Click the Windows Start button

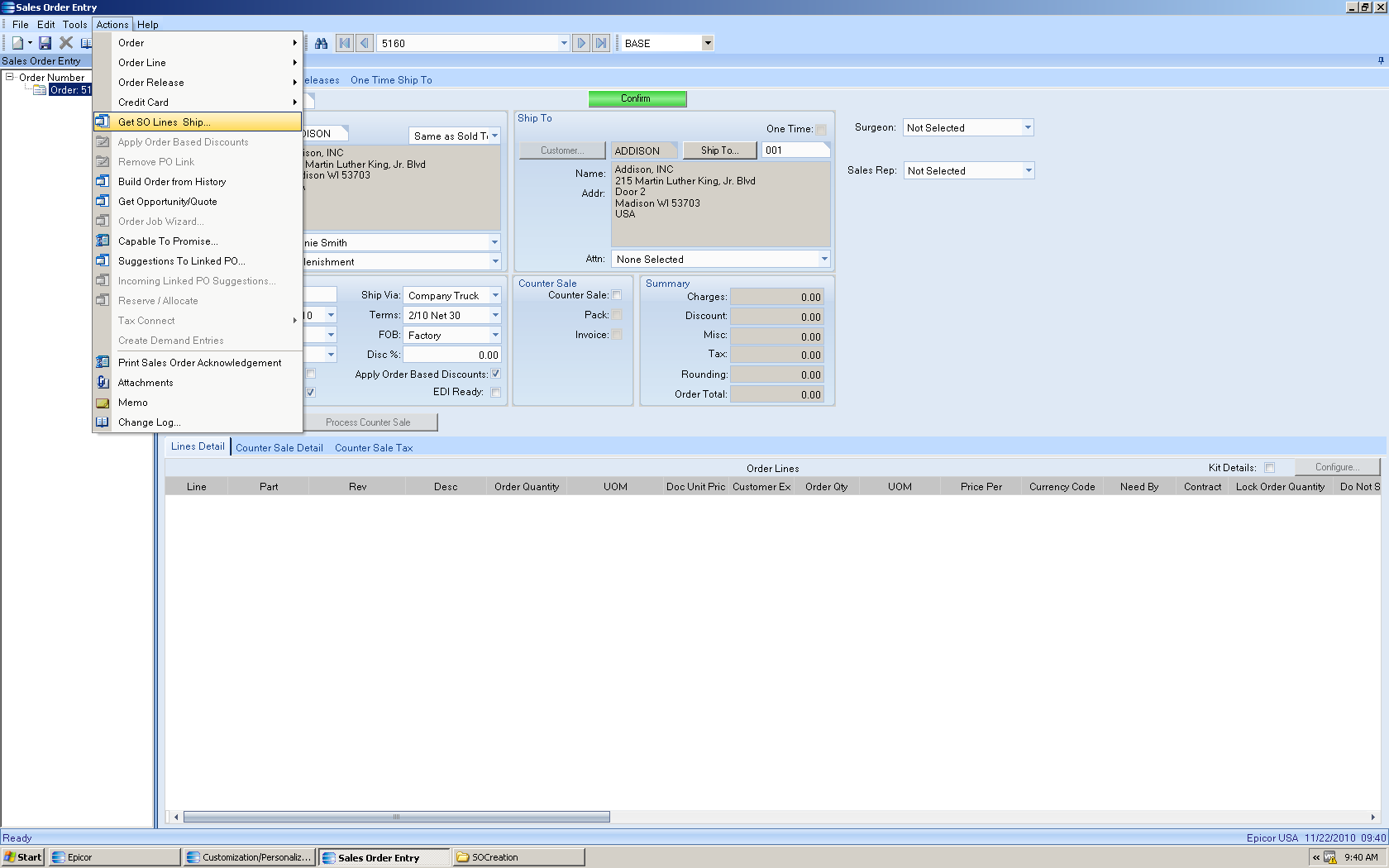click(x=23, y=857)
